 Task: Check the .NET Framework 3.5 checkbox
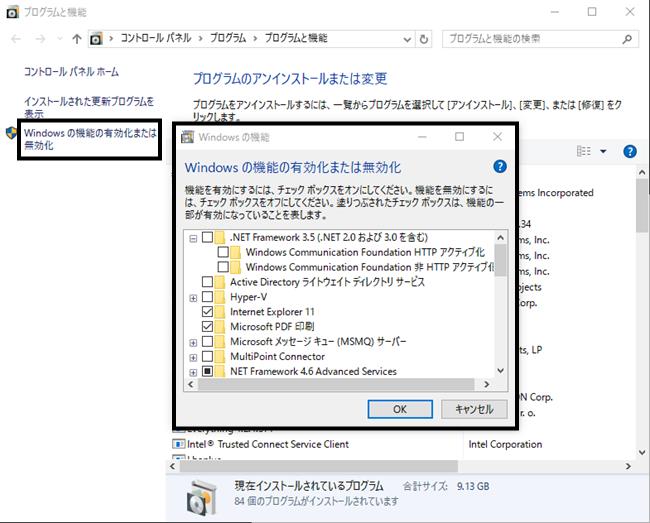pyautogui.click(x=207, y=237)
